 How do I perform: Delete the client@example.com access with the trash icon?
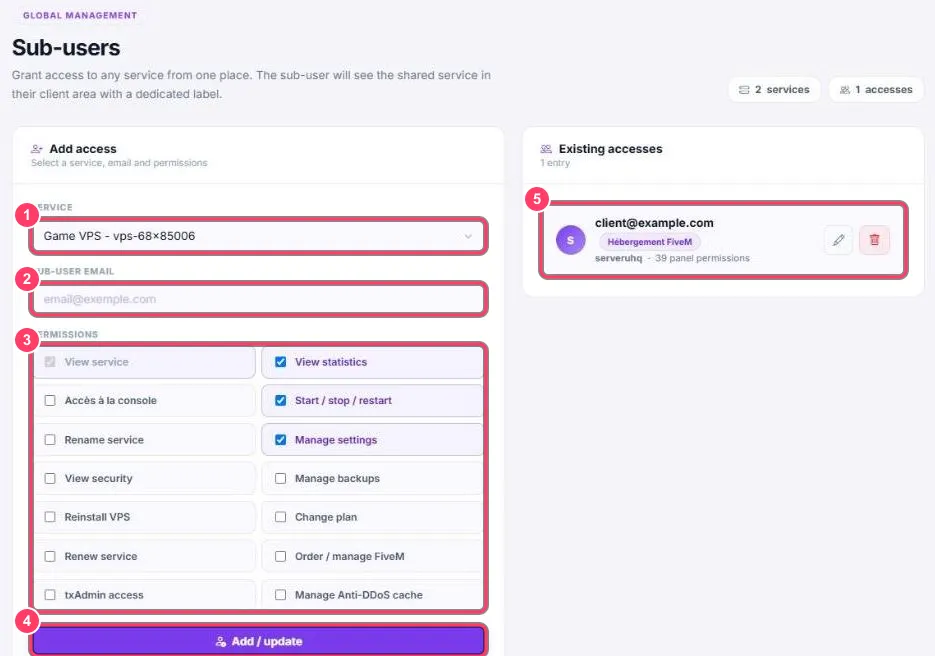click(874, 240)
